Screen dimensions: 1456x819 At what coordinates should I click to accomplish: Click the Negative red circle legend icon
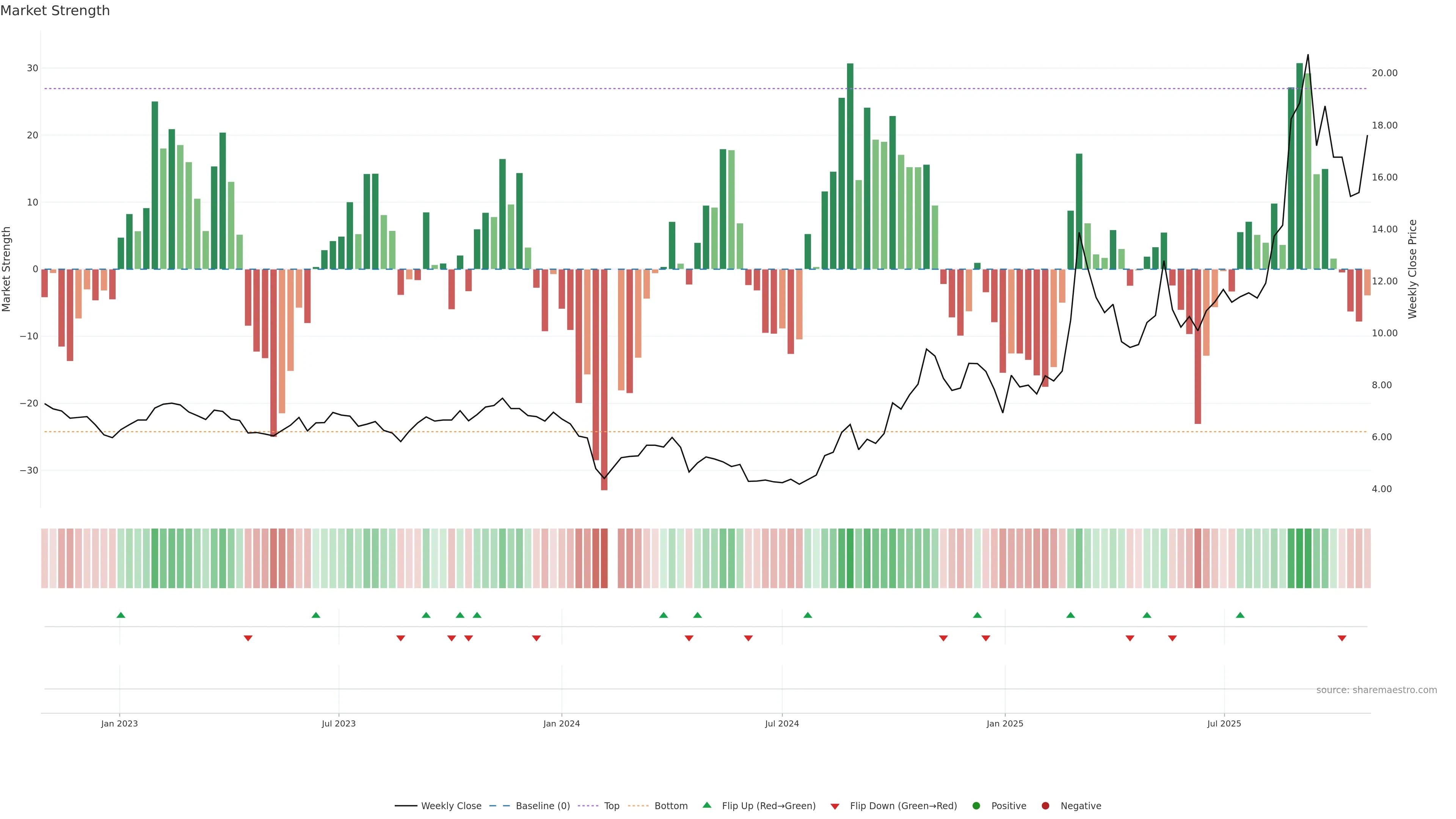[x=1045, y=805]
